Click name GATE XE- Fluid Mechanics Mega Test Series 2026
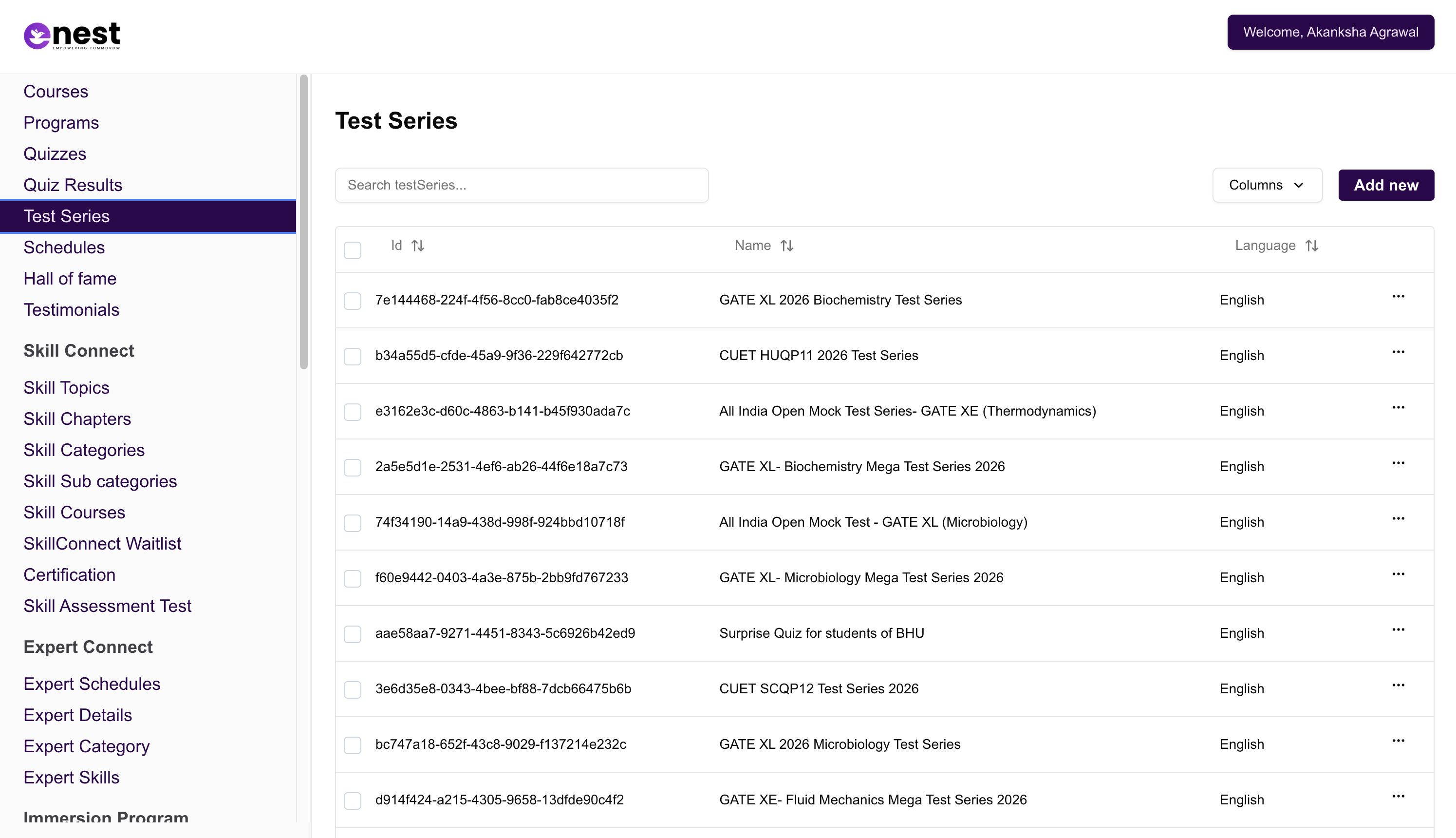Image resolution: width=1456 pixels, height=838 pixels. point(873,800)
